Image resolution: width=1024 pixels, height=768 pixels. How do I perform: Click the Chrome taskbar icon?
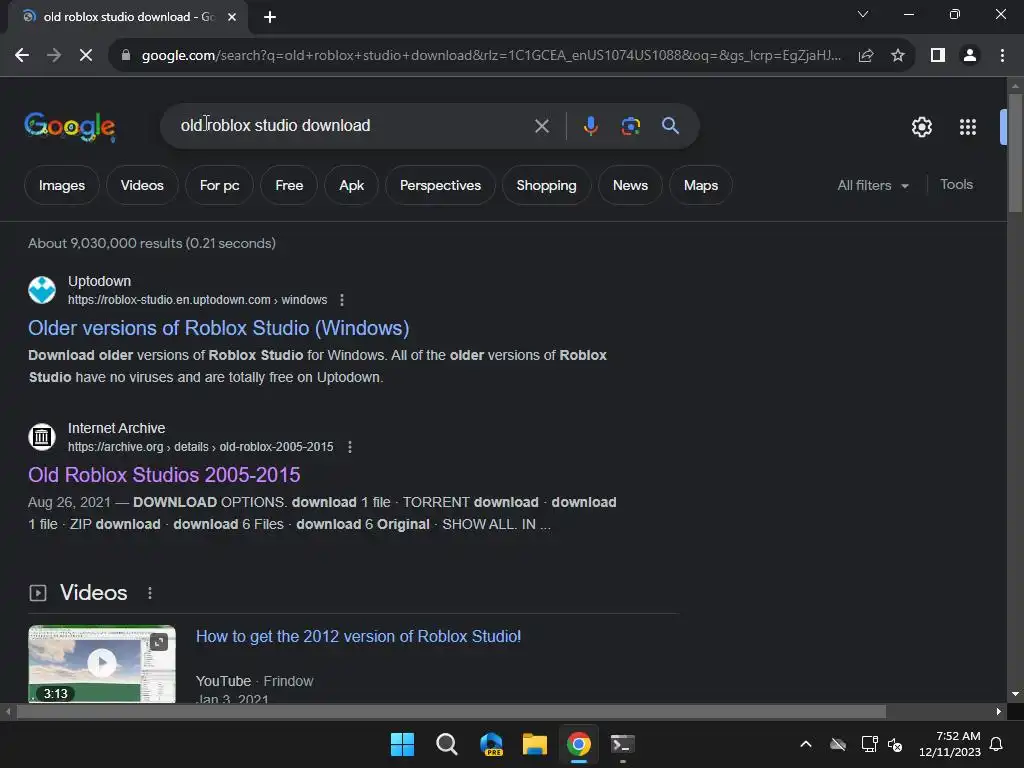579,744
